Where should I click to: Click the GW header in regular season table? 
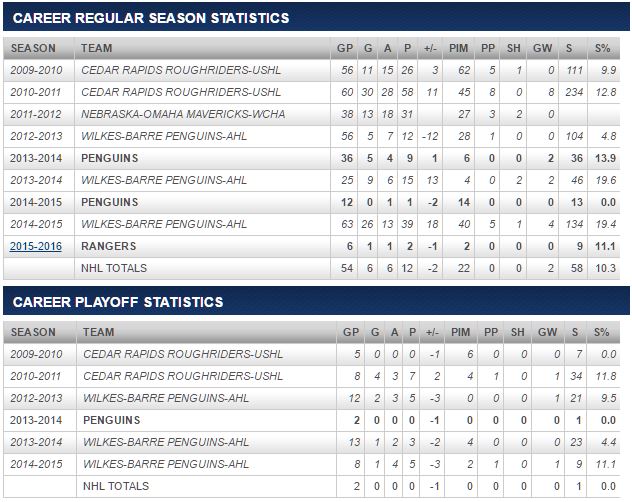pyautogui.click(x=545, y=48)
